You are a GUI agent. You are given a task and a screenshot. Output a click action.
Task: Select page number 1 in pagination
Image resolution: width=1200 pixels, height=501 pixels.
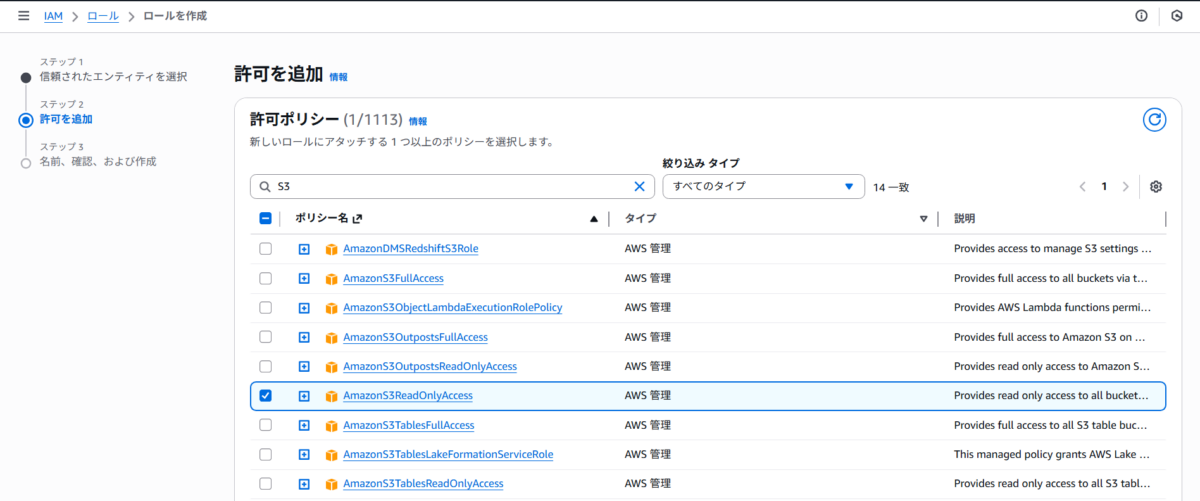click(x=1104, y=187)
